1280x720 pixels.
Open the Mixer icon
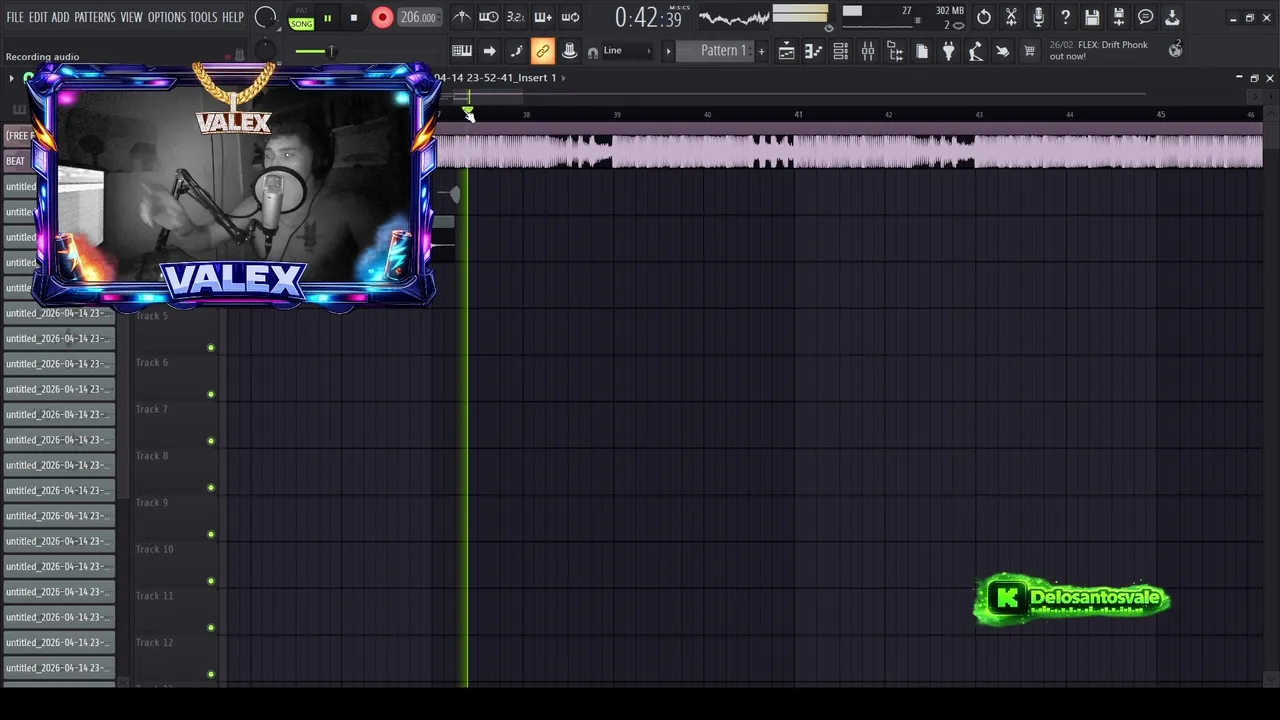click(x=868, y=51)
